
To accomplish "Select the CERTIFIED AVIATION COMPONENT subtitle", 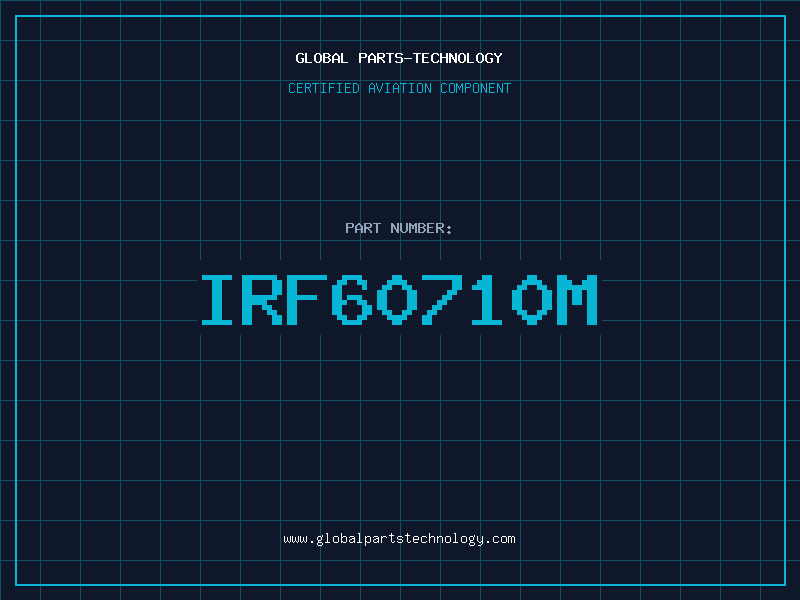I will pos(399,88).
